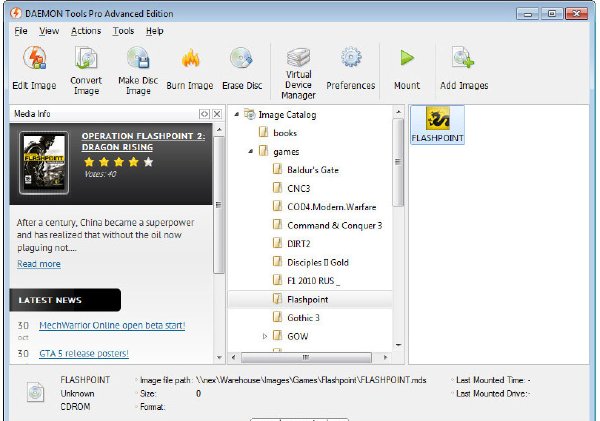Expand the GOW folder arrow
The height and width of the screenshot is (421, 600).
tap(265, 336)
